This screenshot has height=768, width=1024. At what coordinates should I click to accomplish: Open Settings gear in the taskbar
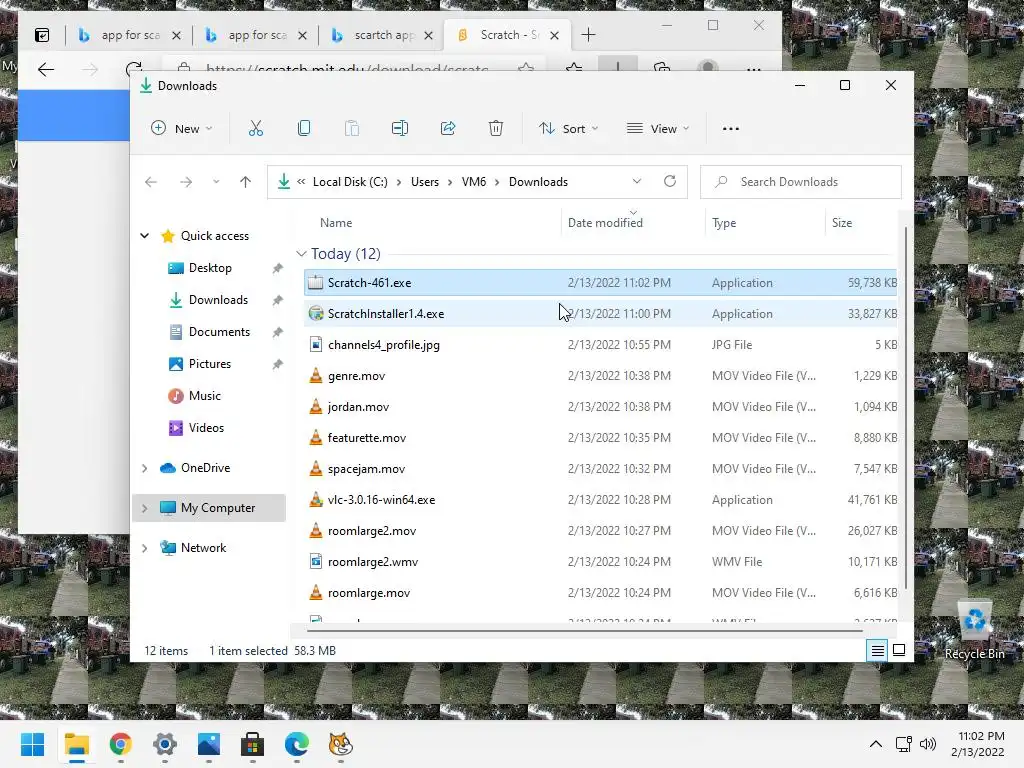pyautogui.click(x=165, y=744)
